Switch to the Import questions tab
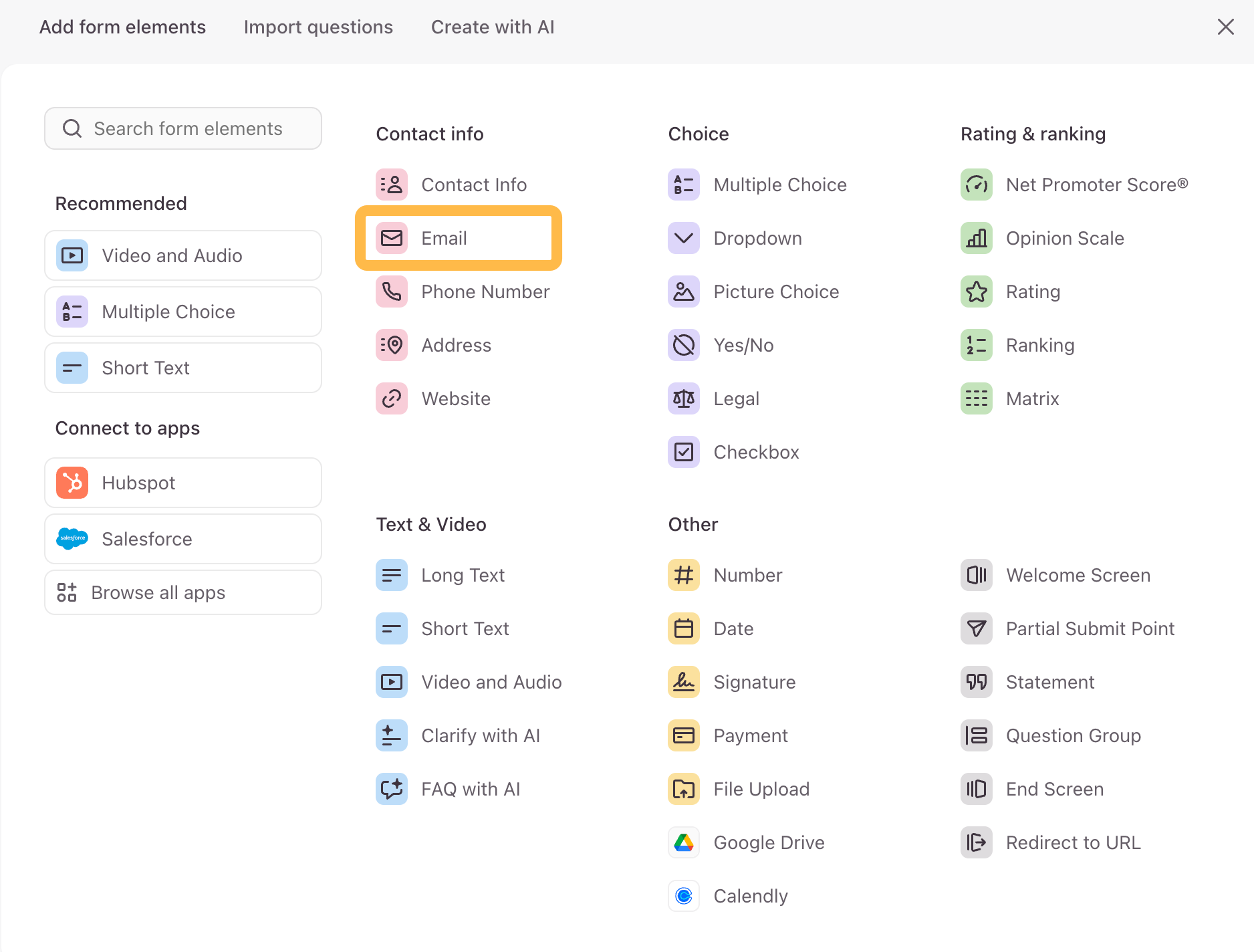The width and height of the screenshot is (1254, 952). [318, 27]
